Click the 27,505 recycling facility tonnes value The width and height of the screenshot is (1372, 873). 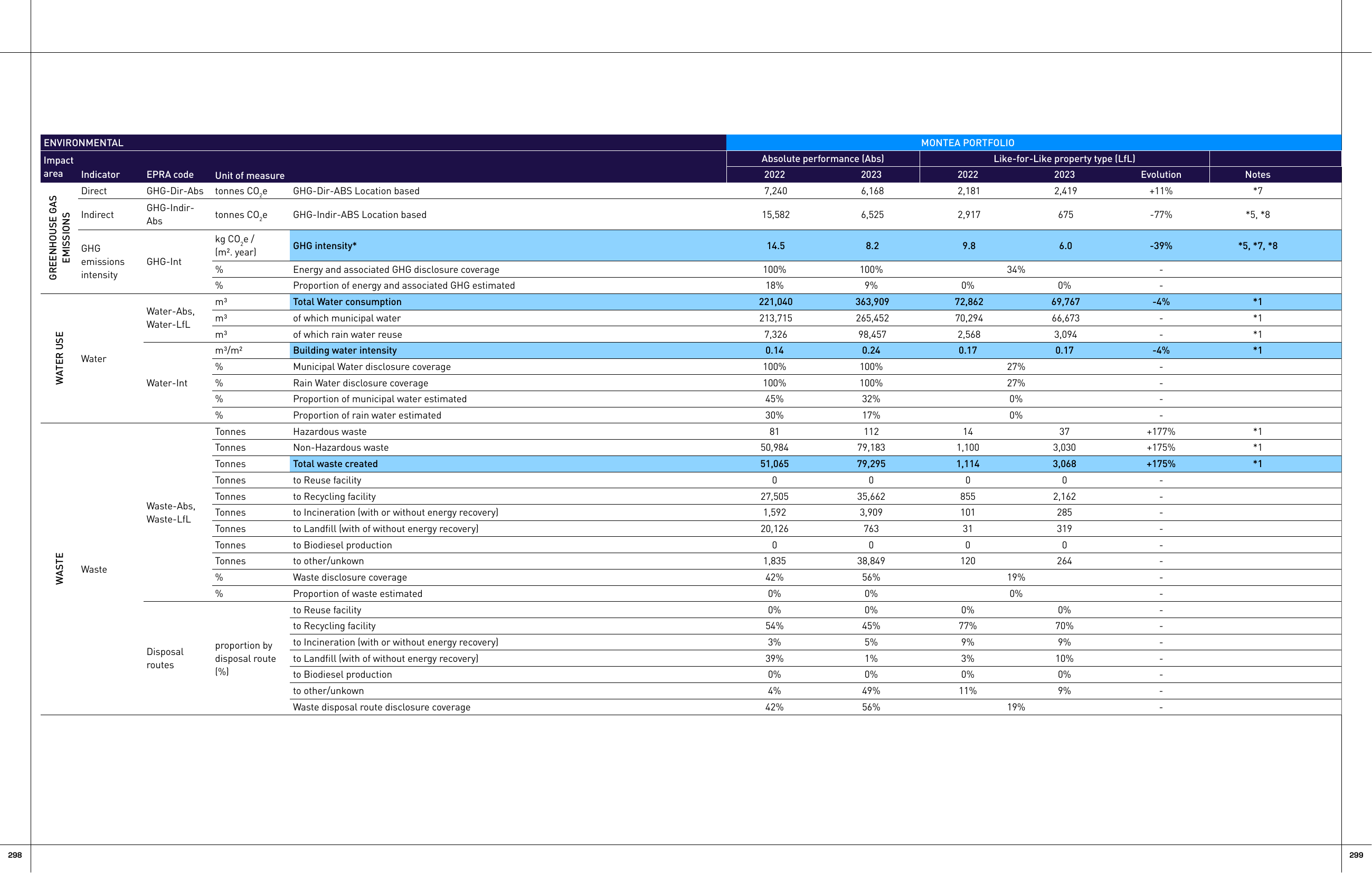tap(774, 497)
